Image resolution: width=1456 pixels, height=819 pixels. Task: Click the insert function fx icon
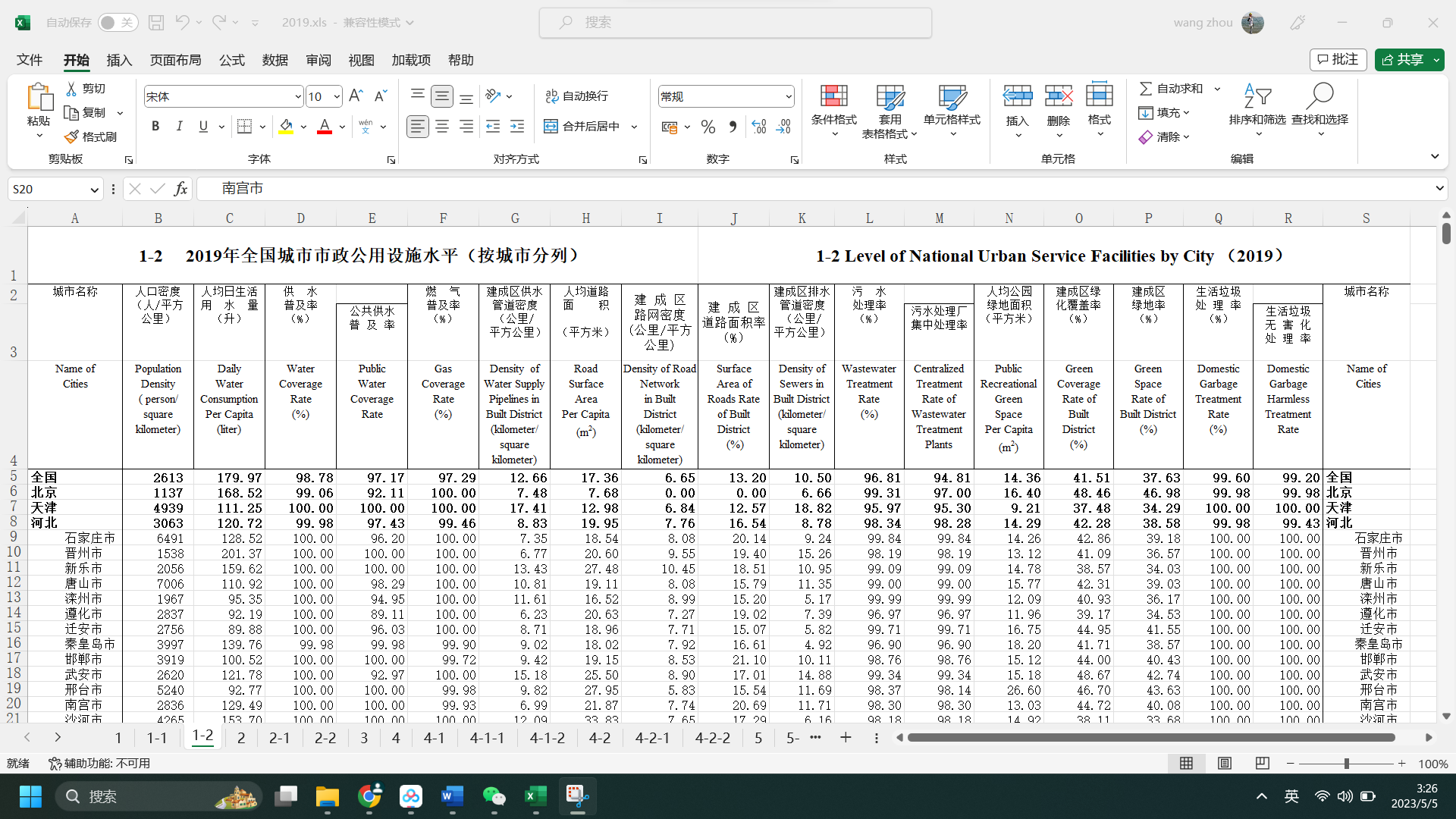pos(180,189)
